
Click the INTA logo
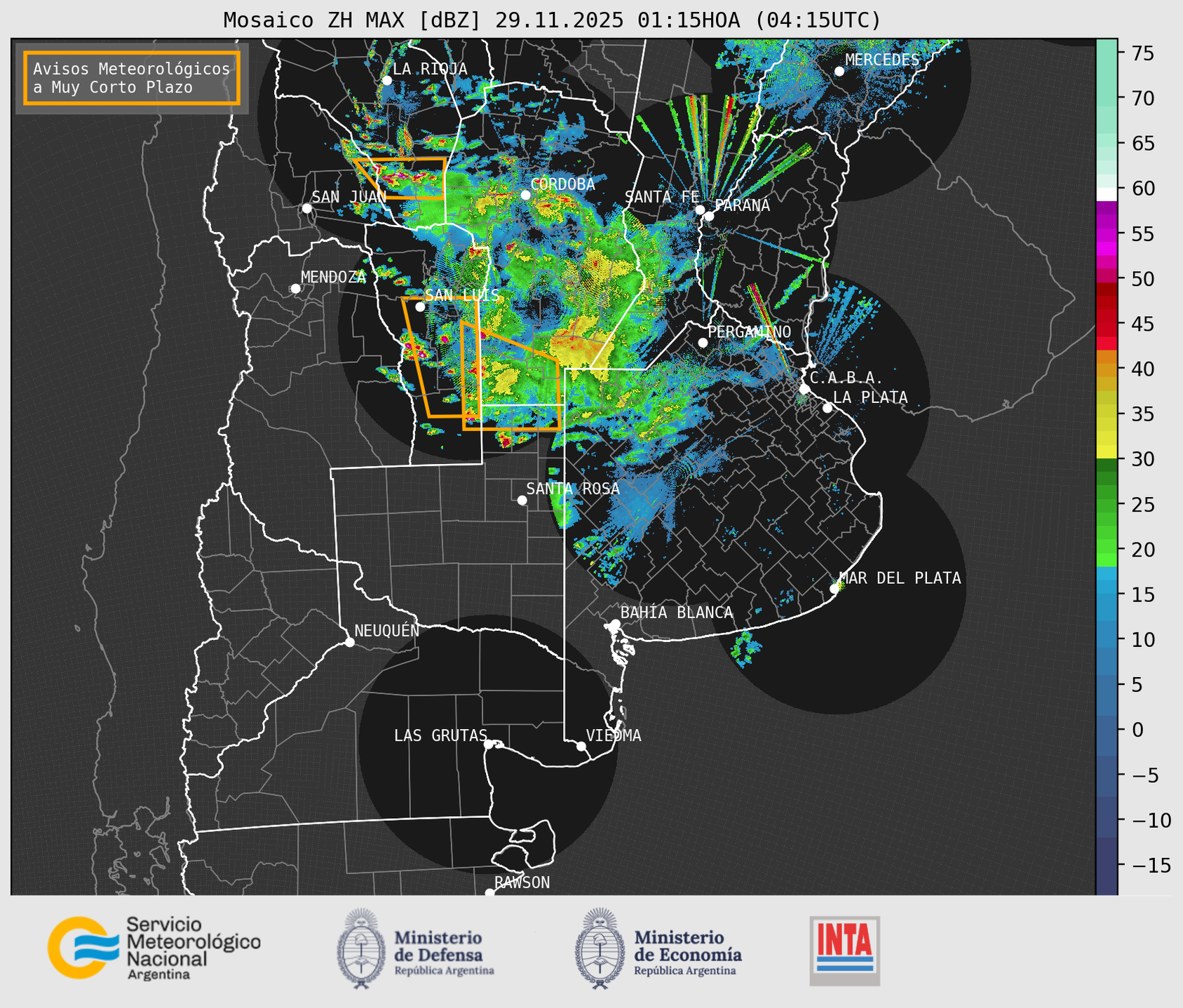coord(845,950)
